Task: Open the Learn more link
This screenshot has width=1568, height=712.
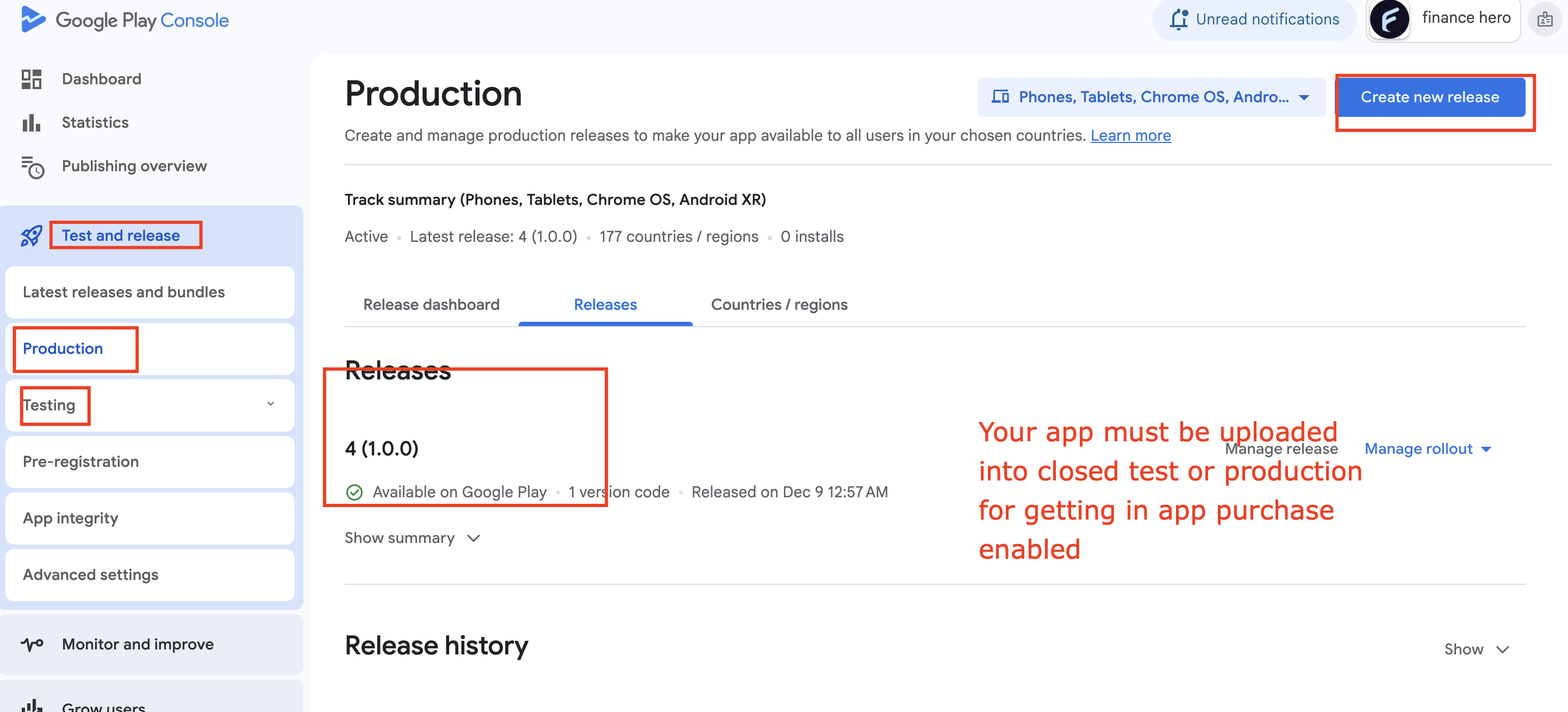Action: tap(1131, 135)
